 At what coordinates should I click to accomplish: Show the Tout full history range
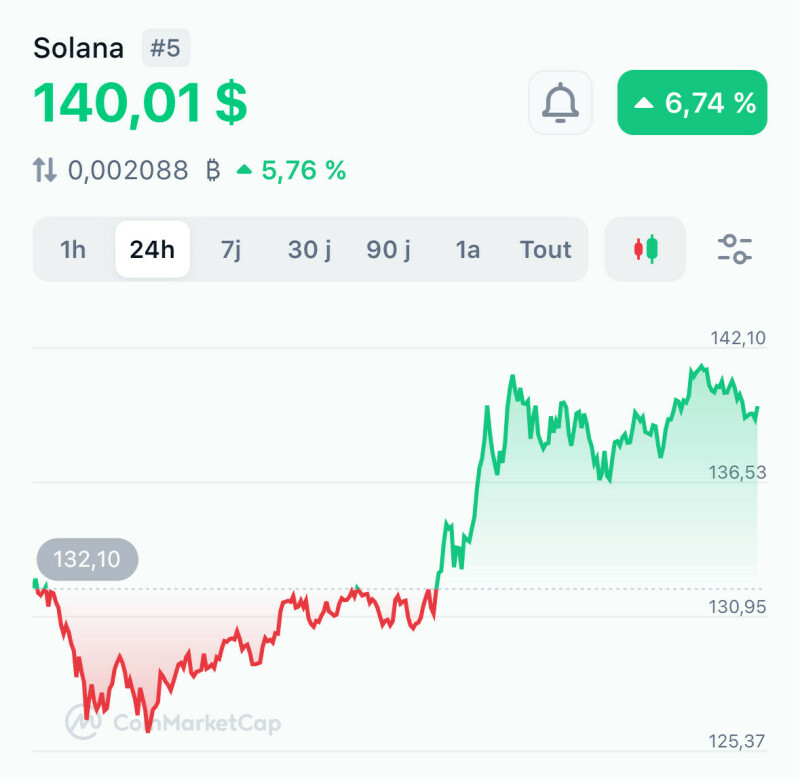tap(546, 249)
